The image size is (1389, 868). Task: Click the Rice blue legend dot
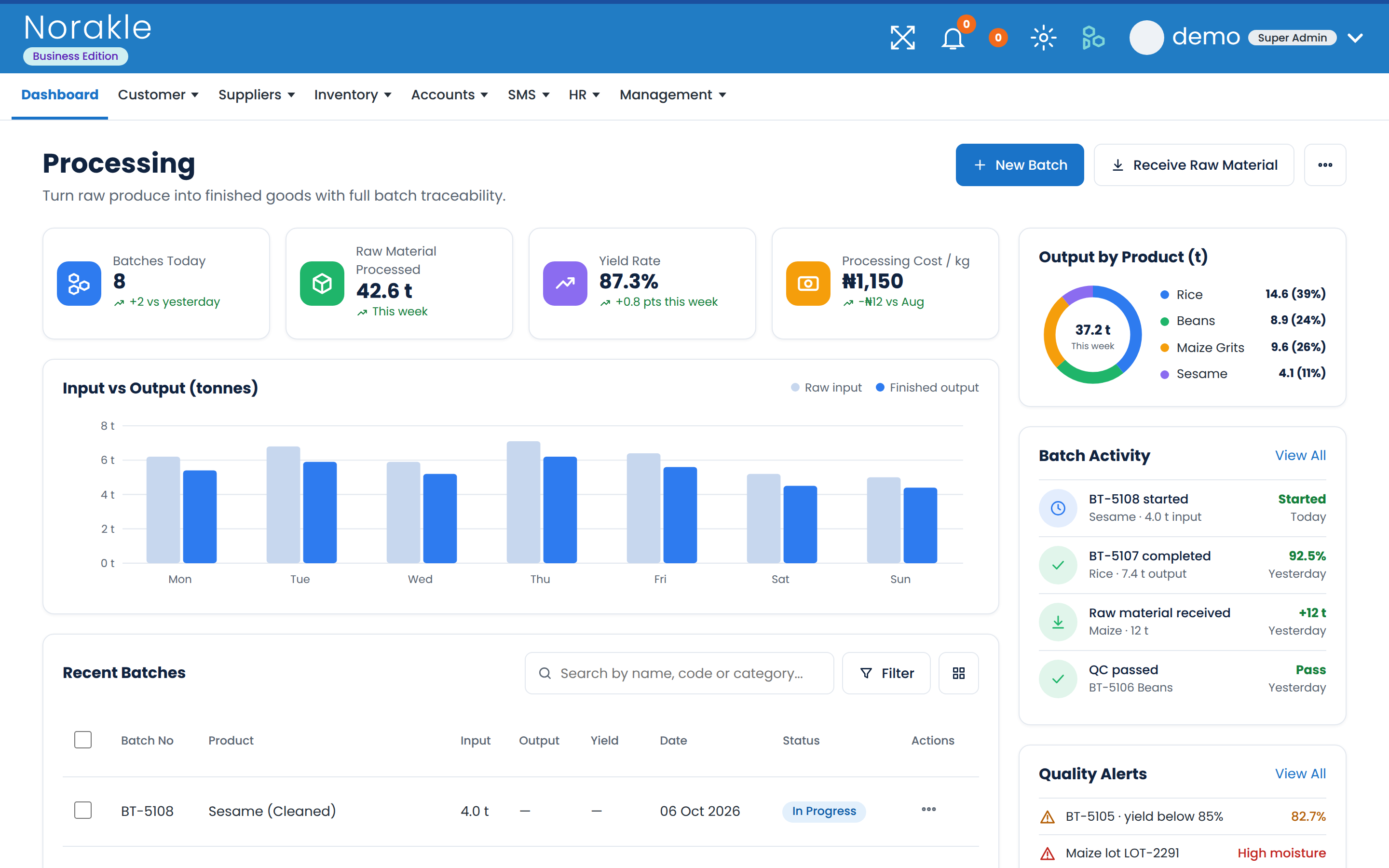[1165, 295]
